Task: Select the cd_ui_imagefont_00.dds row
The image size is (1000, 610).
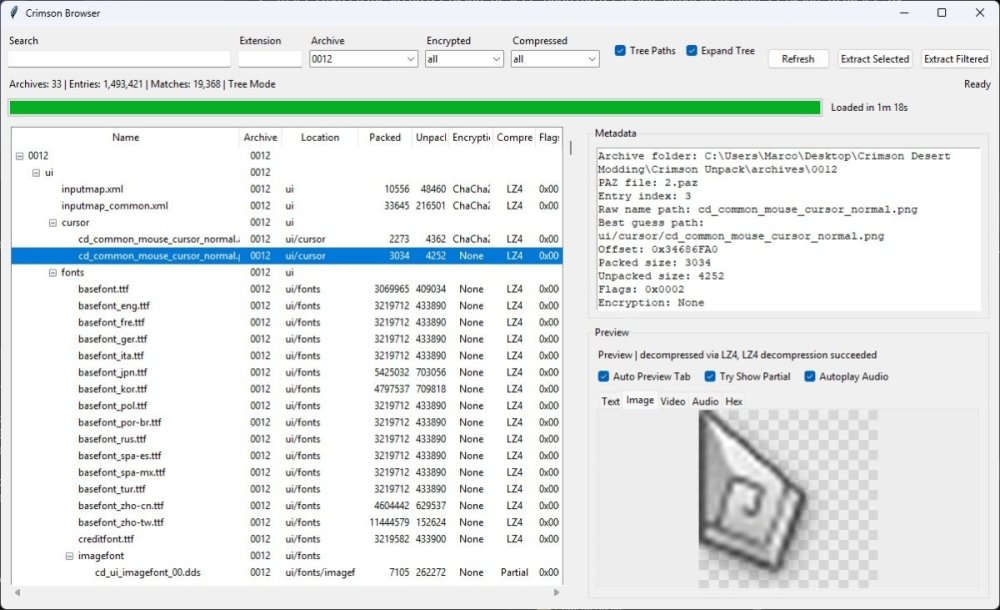Action: click(x=287, y=572)
